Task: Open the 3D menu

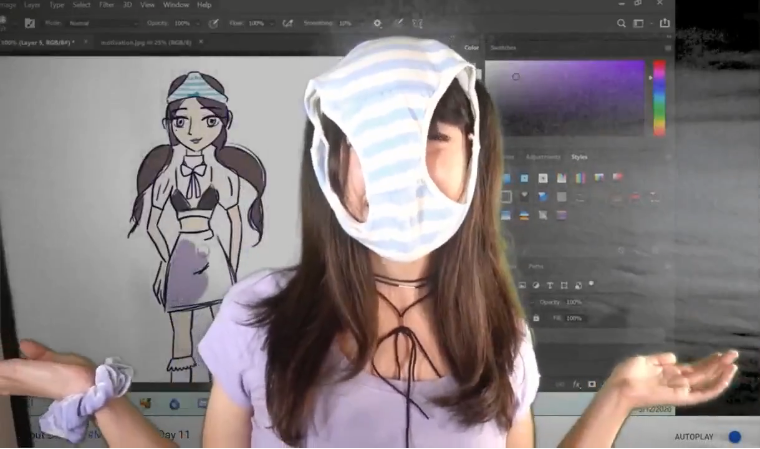Action: coord(127,5)
